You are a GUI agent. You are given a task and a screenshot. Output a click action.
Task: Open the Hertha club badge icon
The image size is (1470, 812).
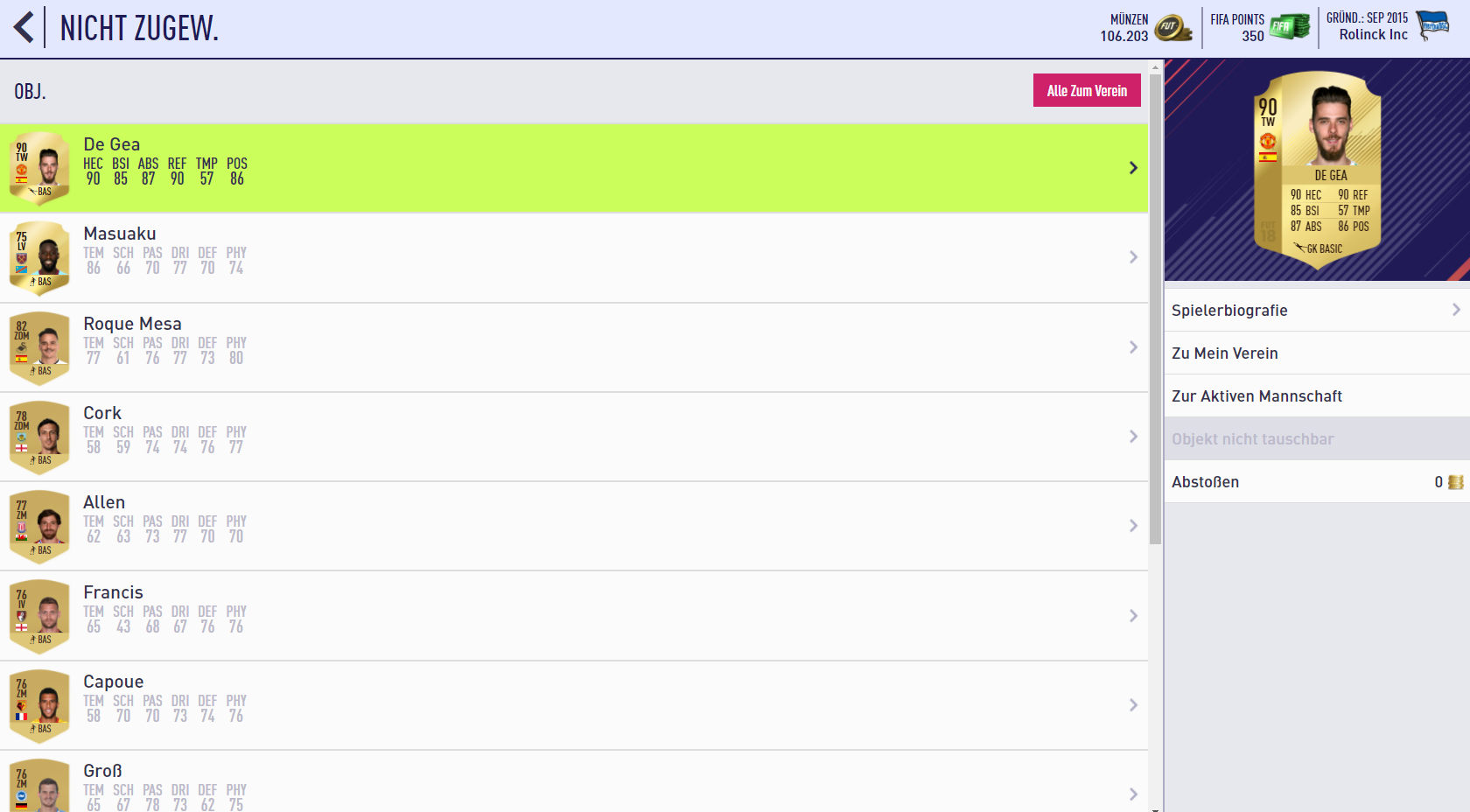point(1432,26)
